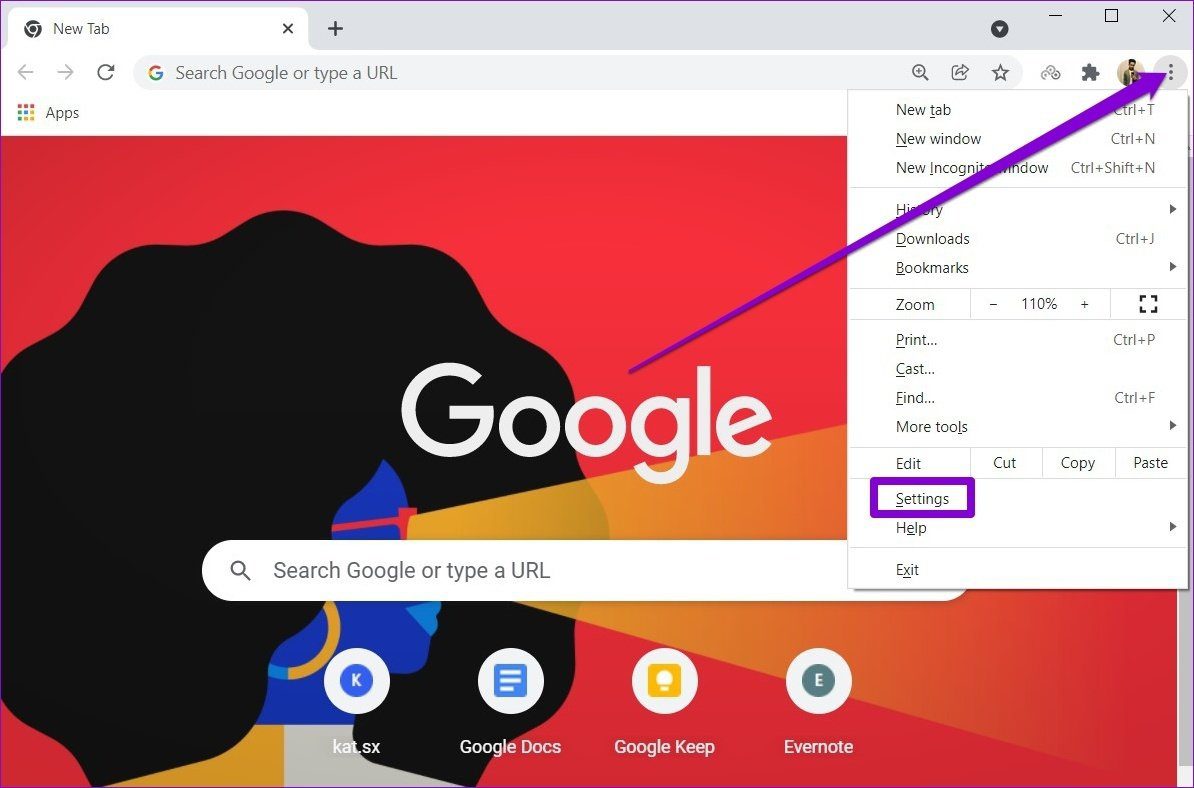Click the share page icon

[960, 72]
